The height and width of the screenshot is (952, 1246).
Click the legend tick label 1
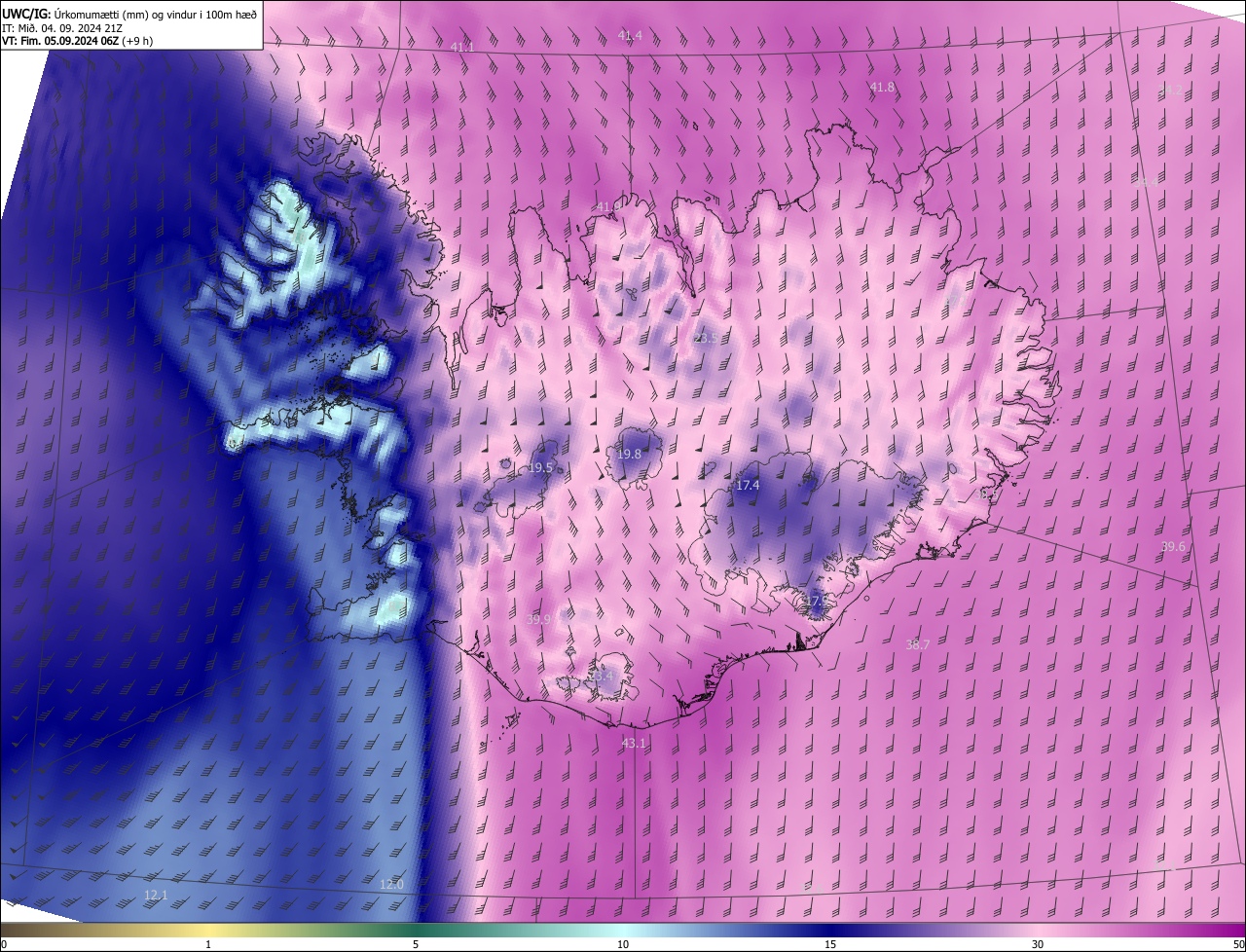(208, 945)
